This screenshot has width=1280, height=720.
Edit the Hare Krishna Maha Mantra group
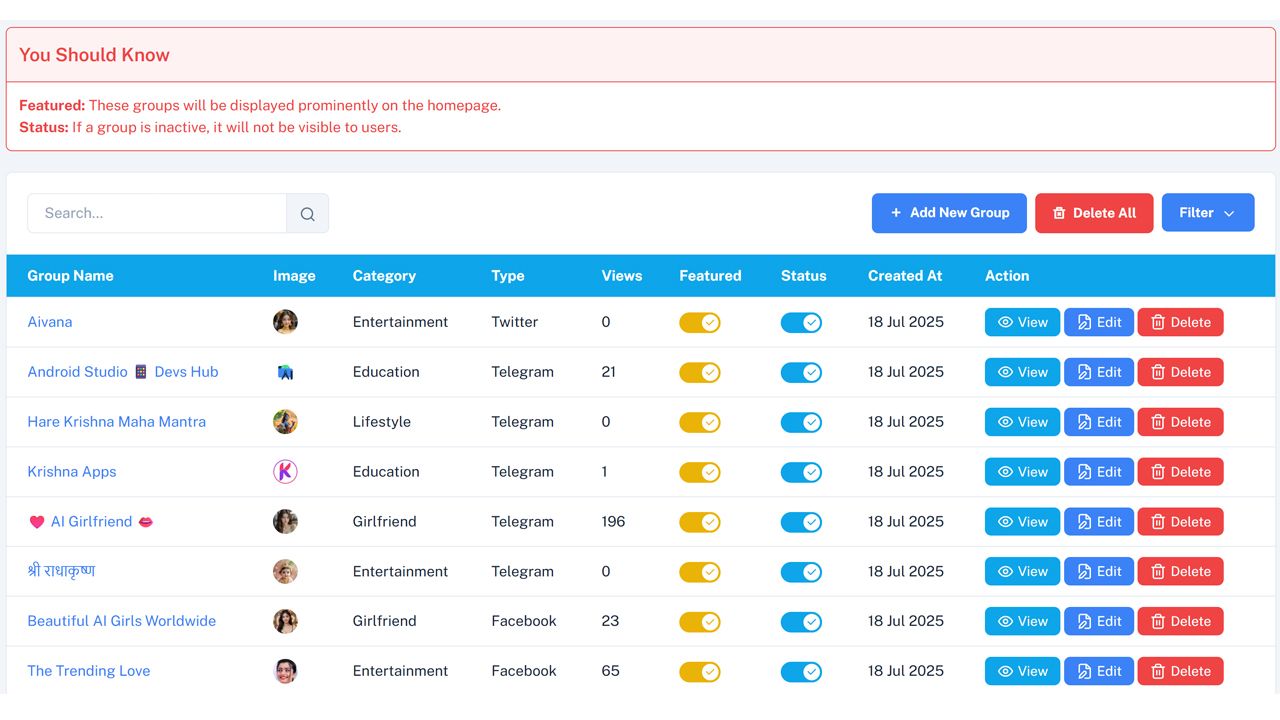tap(1098, 422)
